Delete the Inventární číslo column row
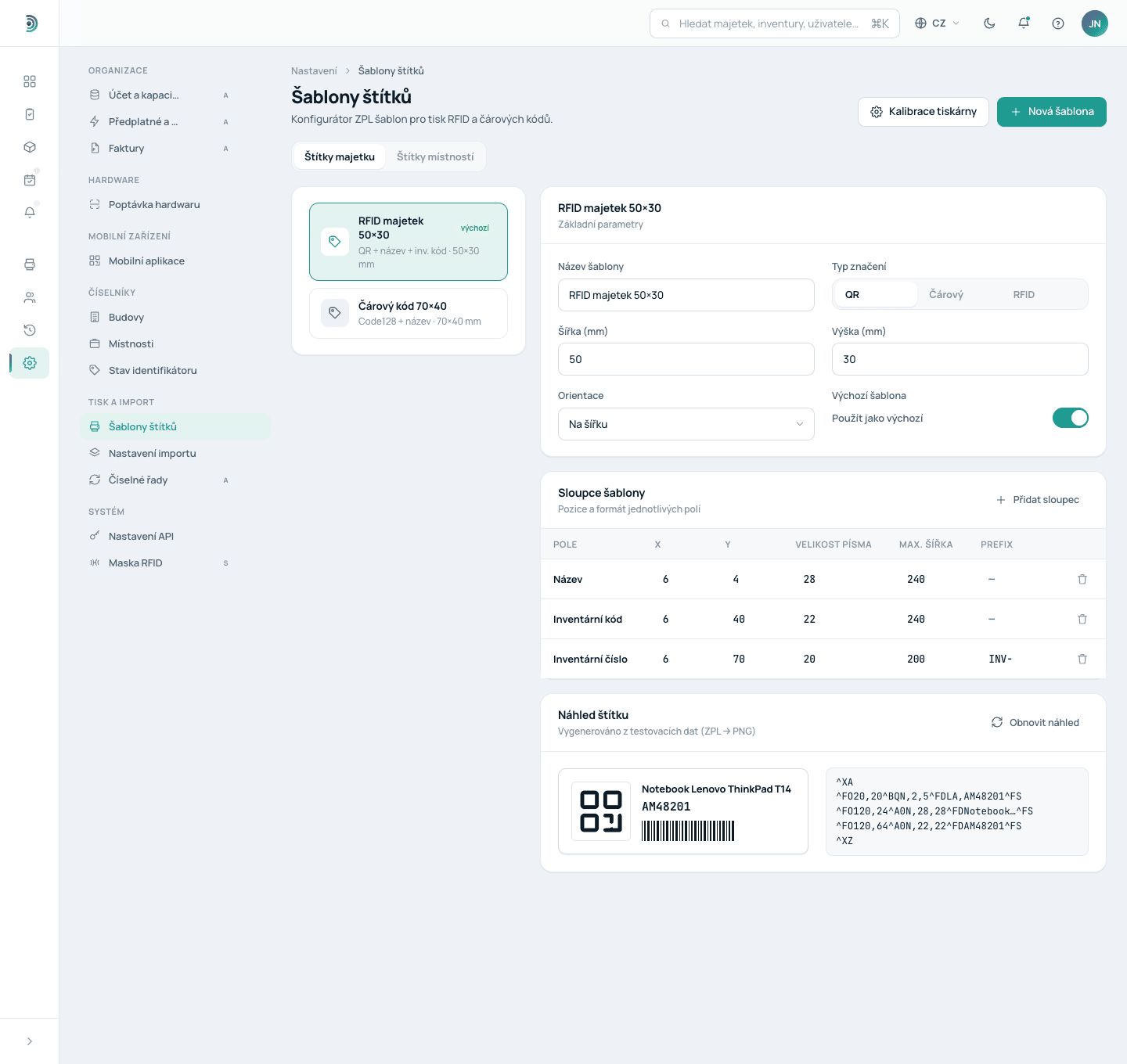 [x=1082, y=659]
